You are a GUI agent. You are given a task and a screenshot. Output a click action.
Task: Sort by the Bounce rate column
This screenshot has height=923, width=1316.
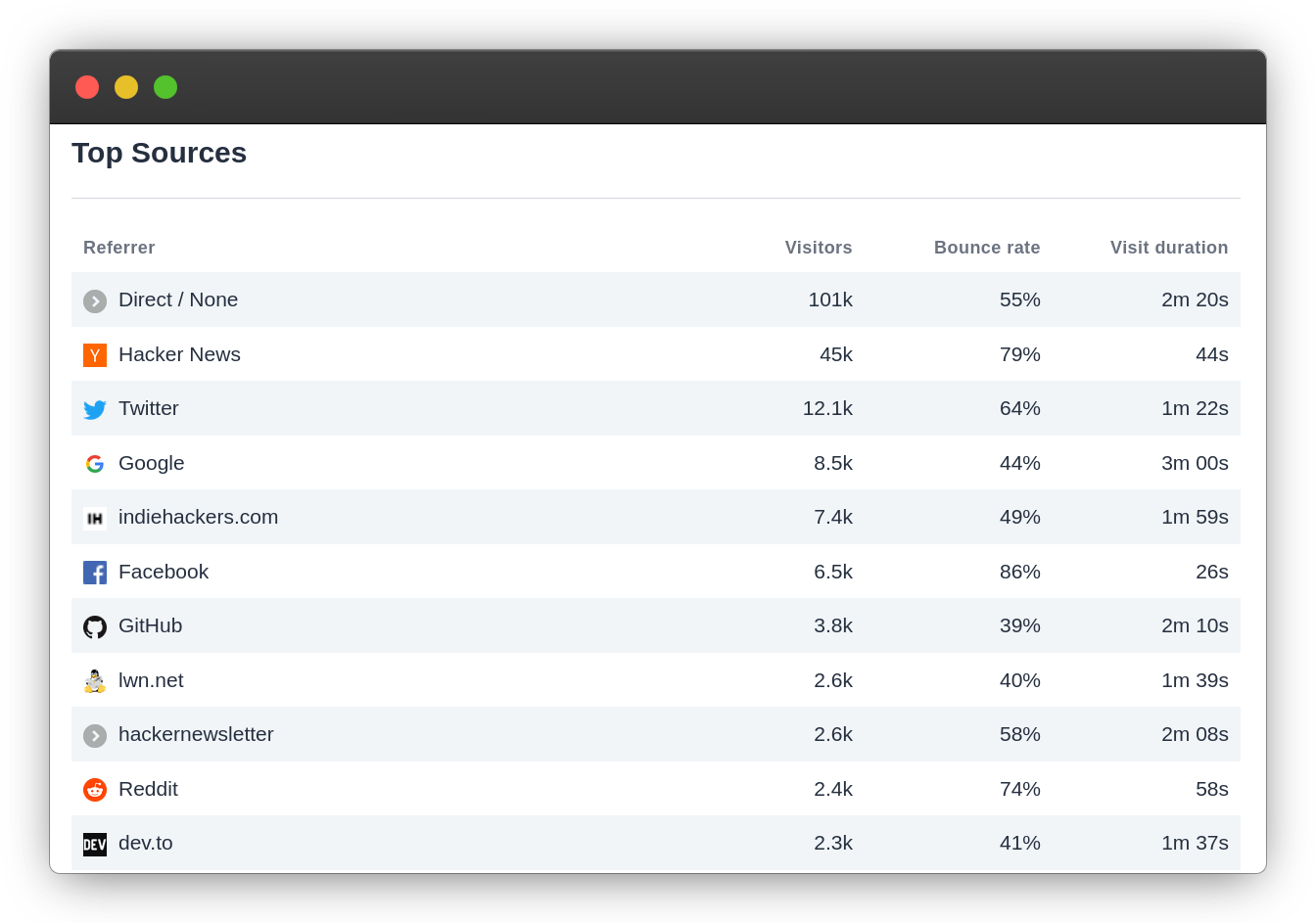tap(987, 248)
